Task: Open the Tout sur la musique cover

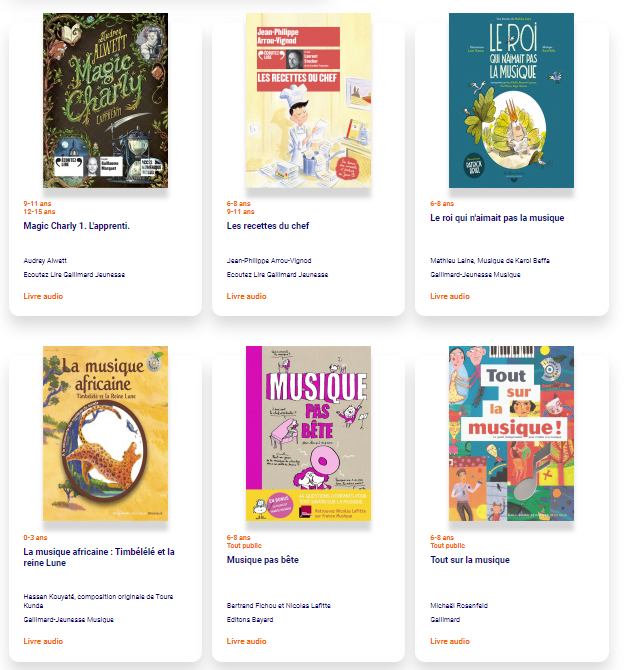Action: tap(511, 433)
